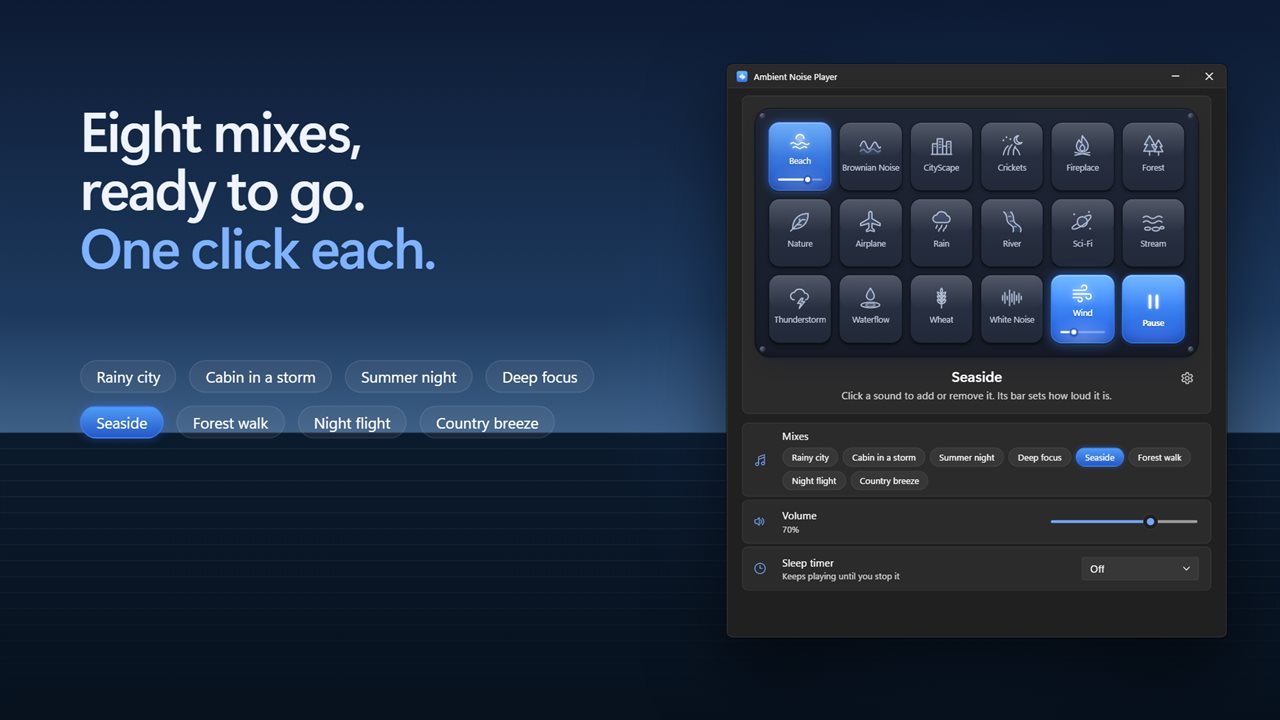Click 'Keeps playing until you stop it' text

(x=840, y=576)
